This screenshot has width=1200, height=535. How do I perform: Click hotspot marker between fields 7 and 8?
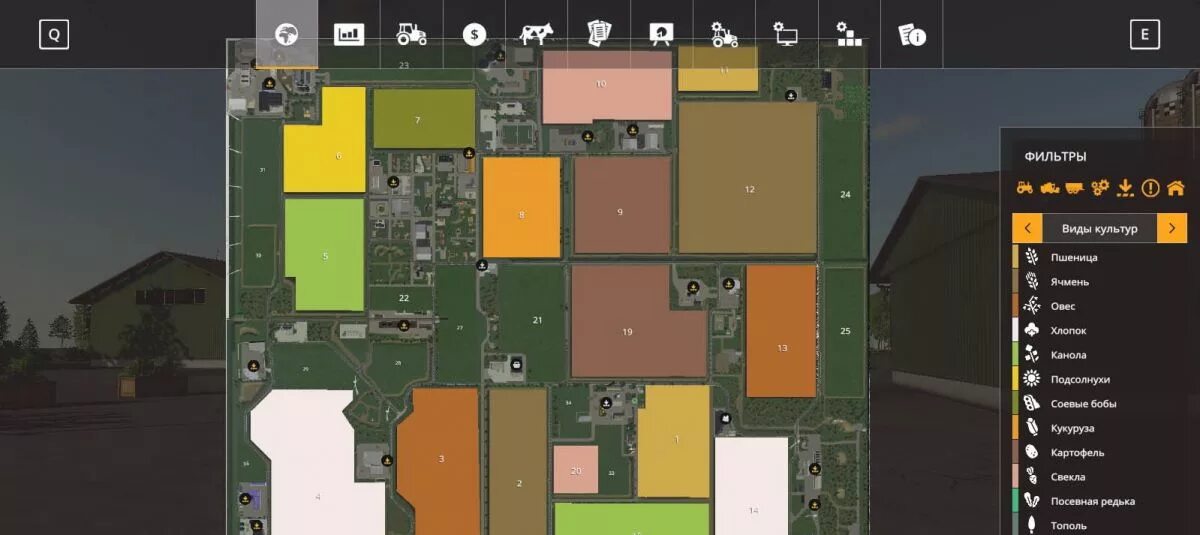point(469,153)
